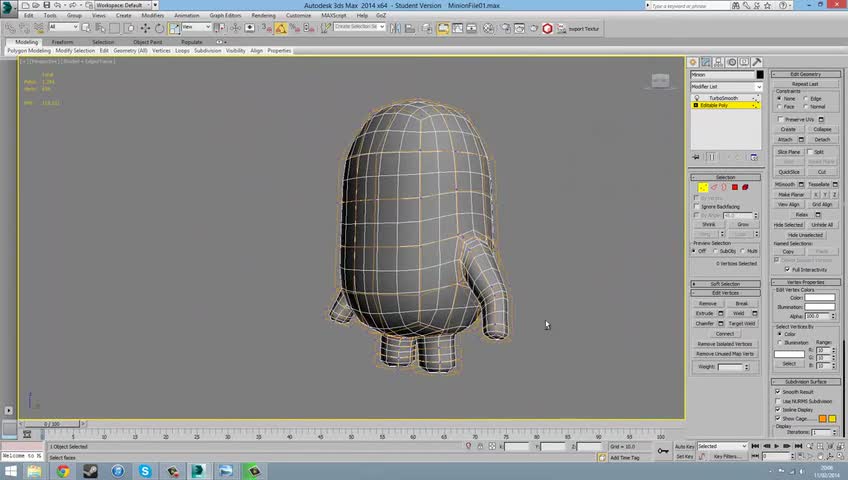The height and width of the screenshot is (480, 848).
Task: Click the Pin Stack icon
Action: 696,157
